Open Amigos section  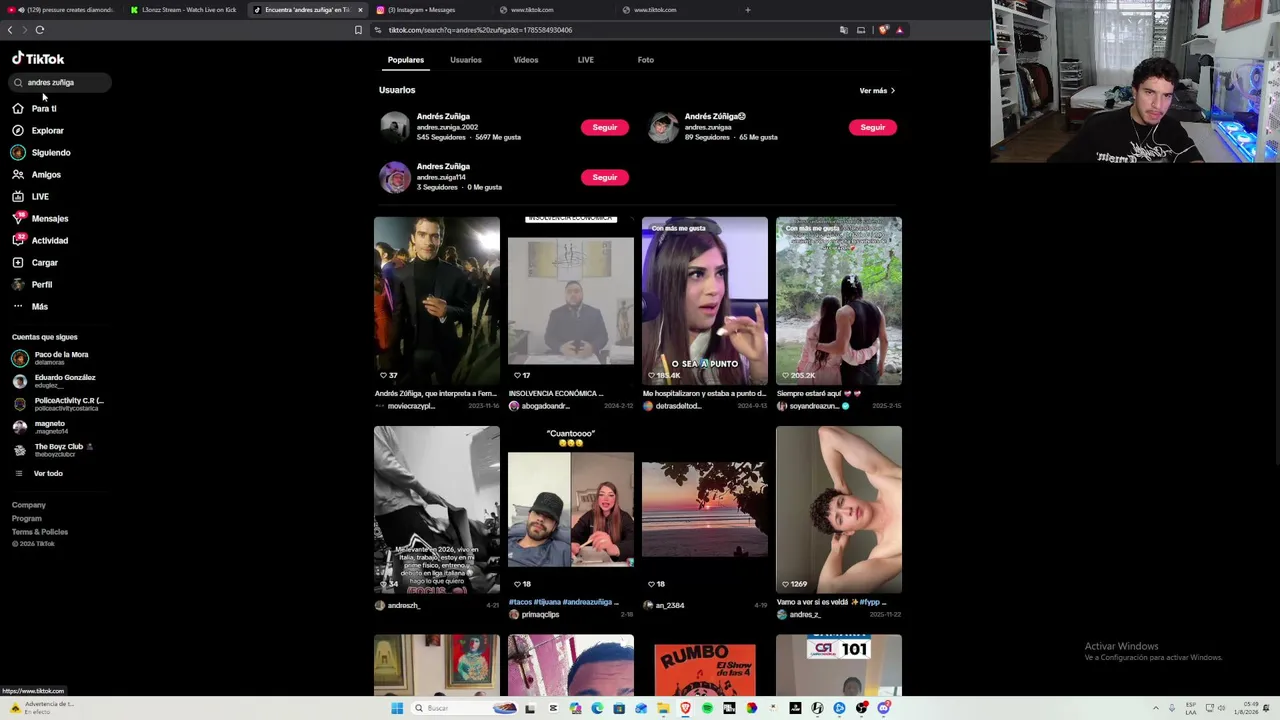coord(46,174)
